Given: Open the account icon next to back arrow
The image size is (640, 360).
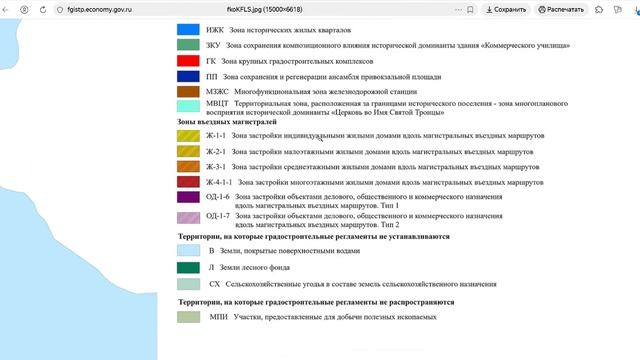Looking at the screenshot, I should pos(24,9).
